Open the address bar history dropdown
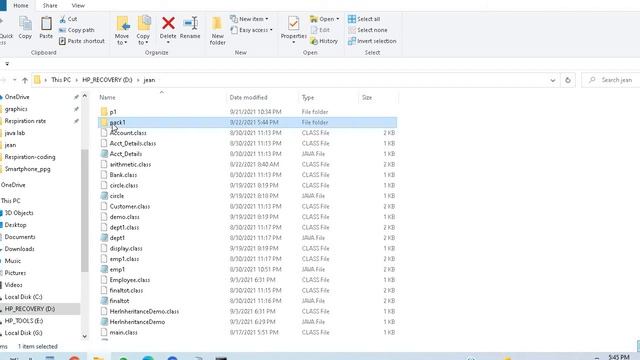The image size is (640, 360). tap(553, 80)
